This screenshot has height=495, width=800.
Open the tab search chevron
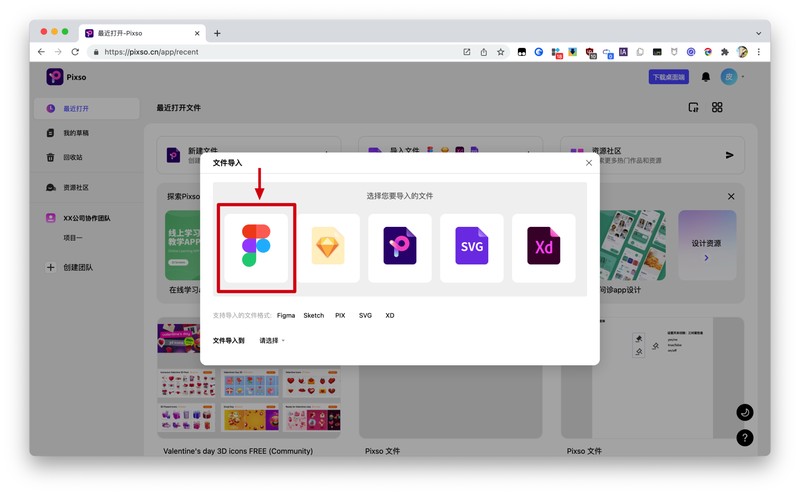(x=759, y=33)
